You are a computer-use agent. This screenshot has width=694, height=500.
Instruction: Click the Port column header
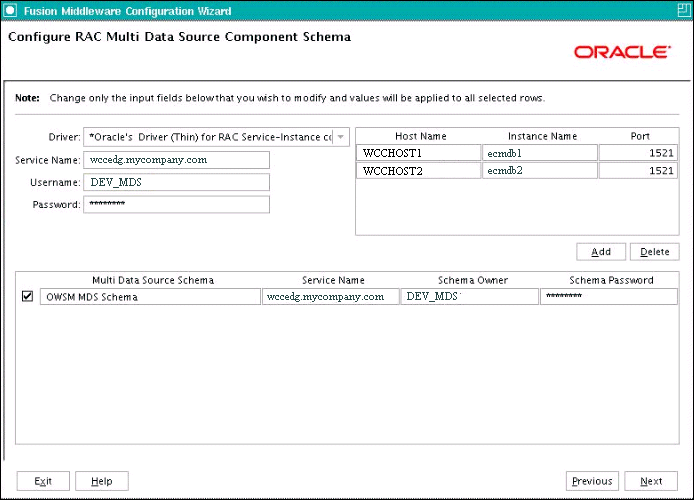point(640,136)
